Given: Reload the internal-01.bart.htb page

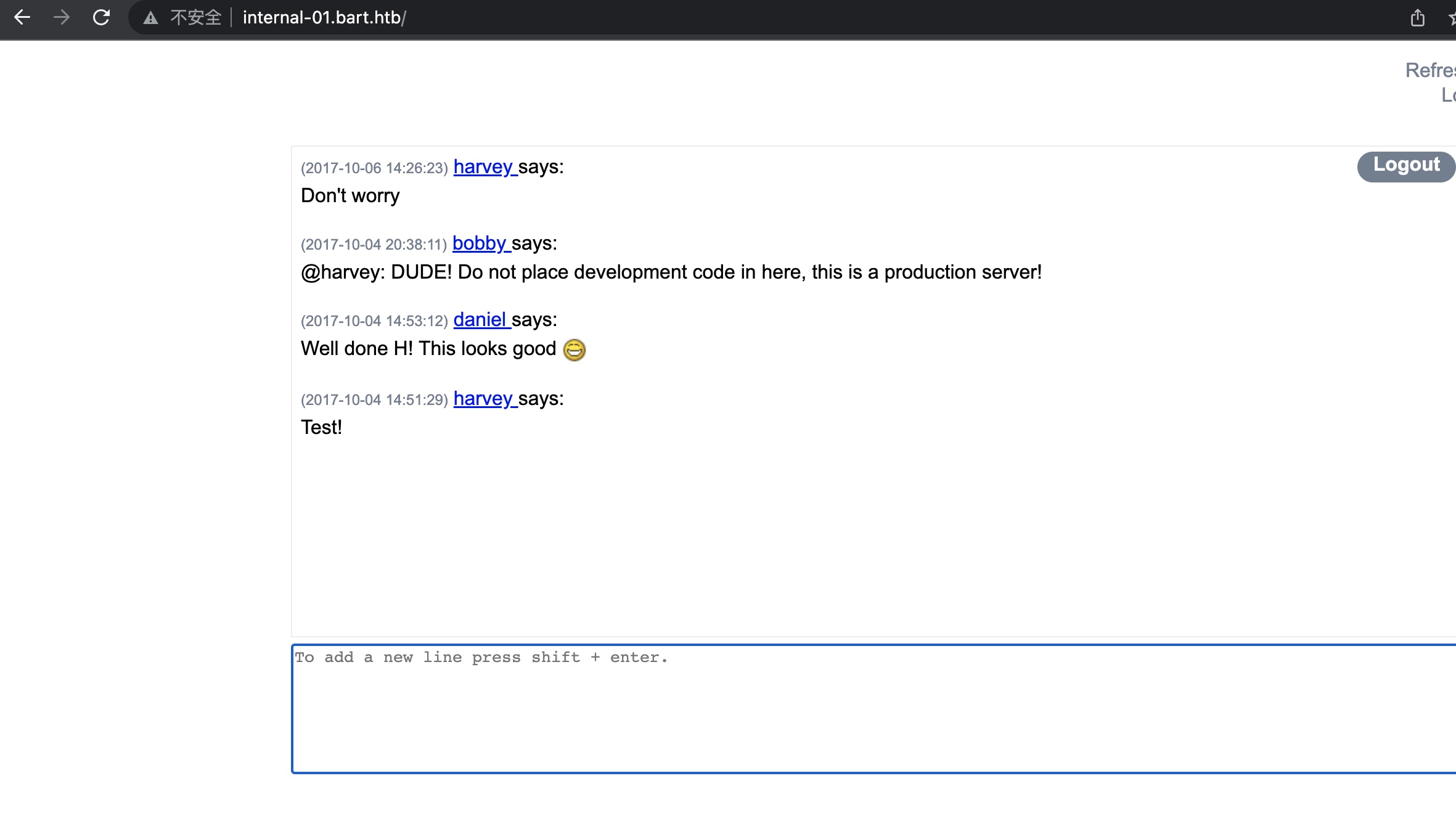Looking at the screenshot, I should 101,17.
